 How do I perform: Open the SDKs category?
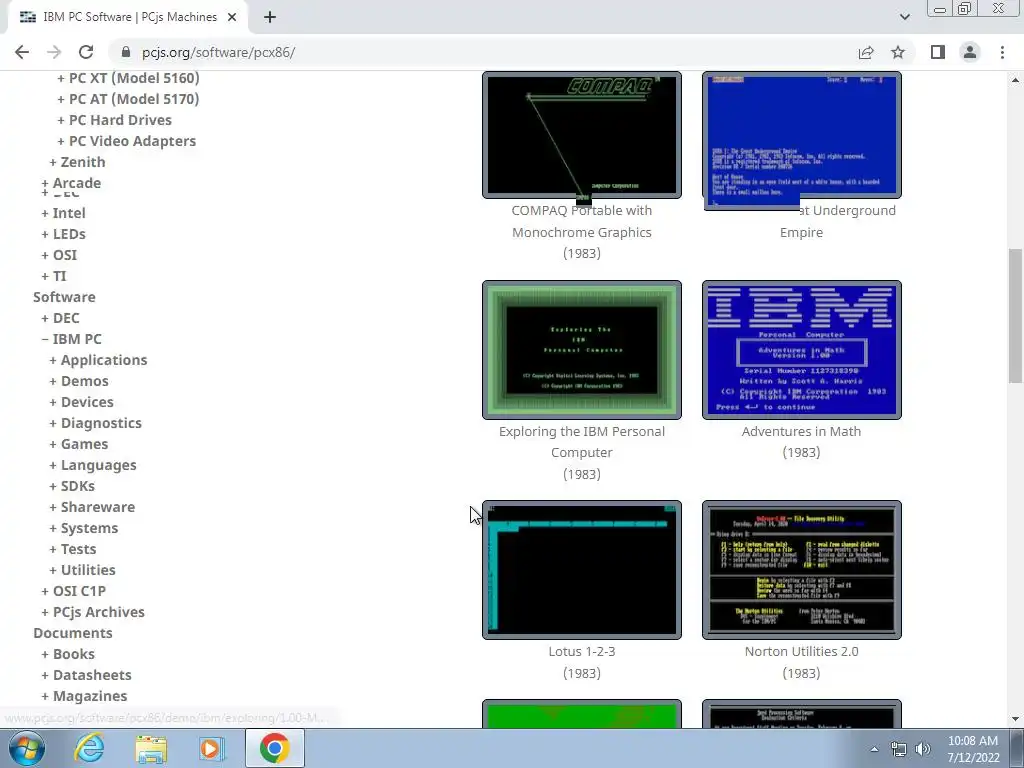pyautogui.click(x=78, y=486)
